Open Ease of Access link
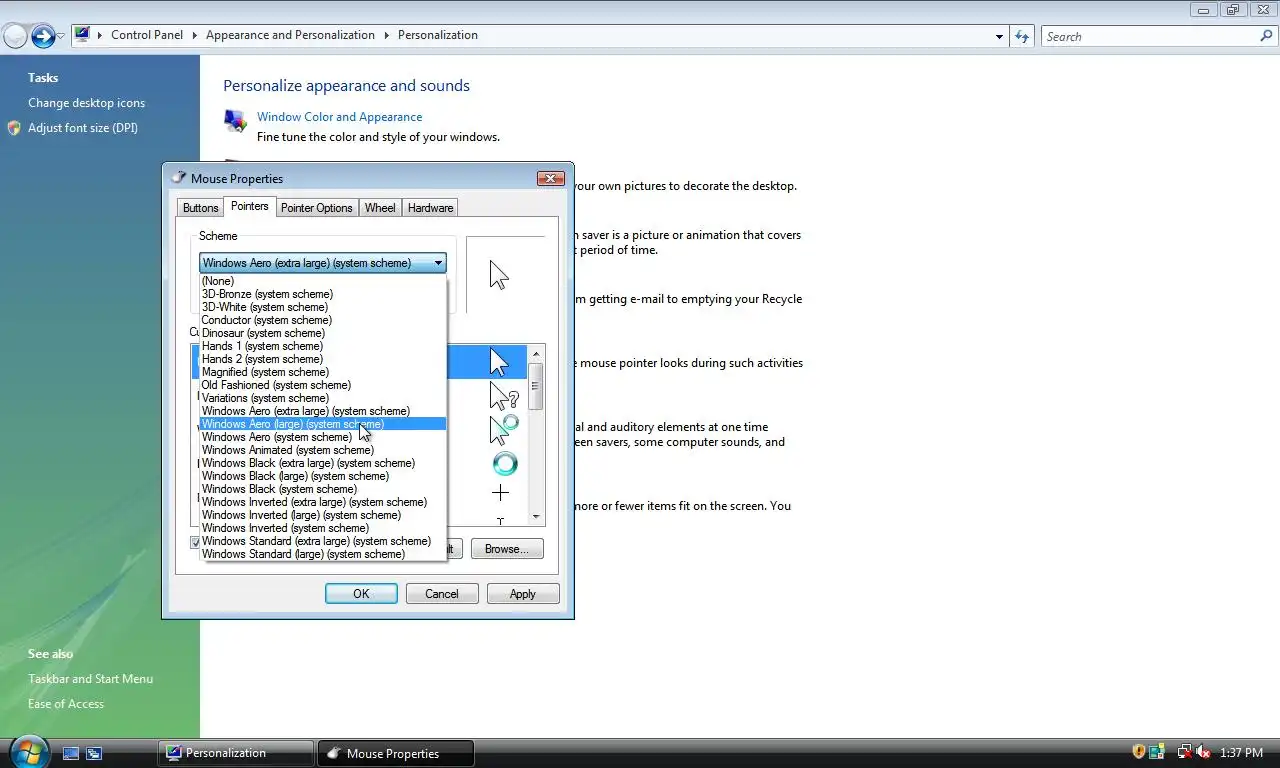Viewport: 1280px width, 768px height. click(66, 704)
